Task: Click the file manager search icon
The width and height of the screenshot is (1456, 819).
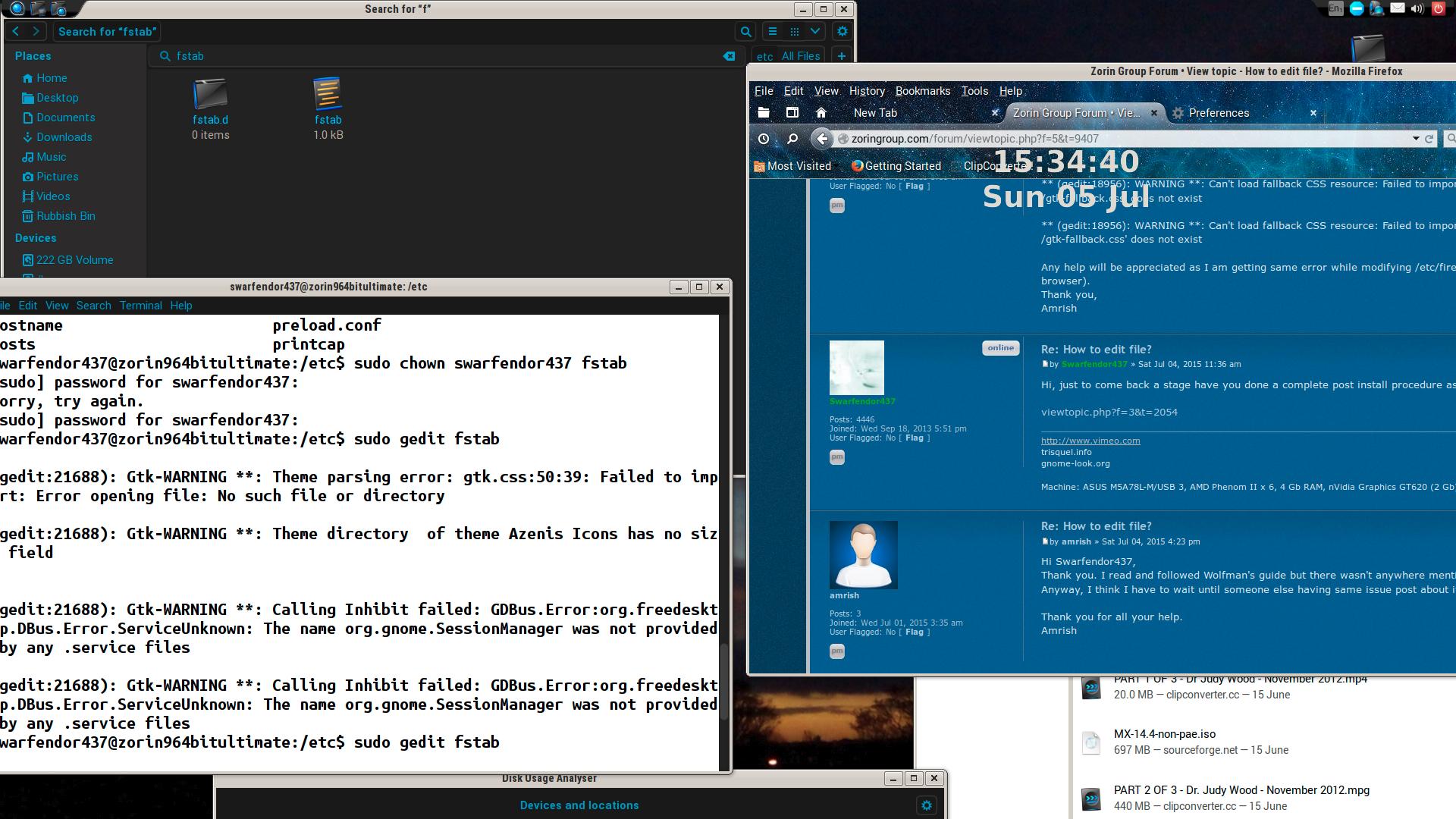Action: pyautogui.click(x=745, y=32)
